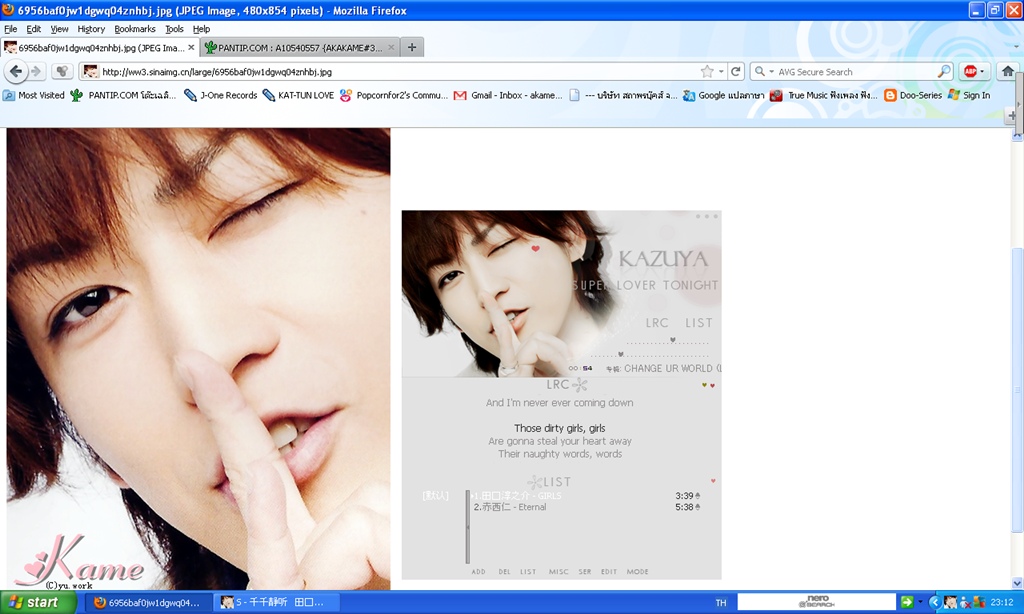1024x614 pixels.
Task: Click the 23:12 taskbar clock
Action: (x=1001, y=602)
